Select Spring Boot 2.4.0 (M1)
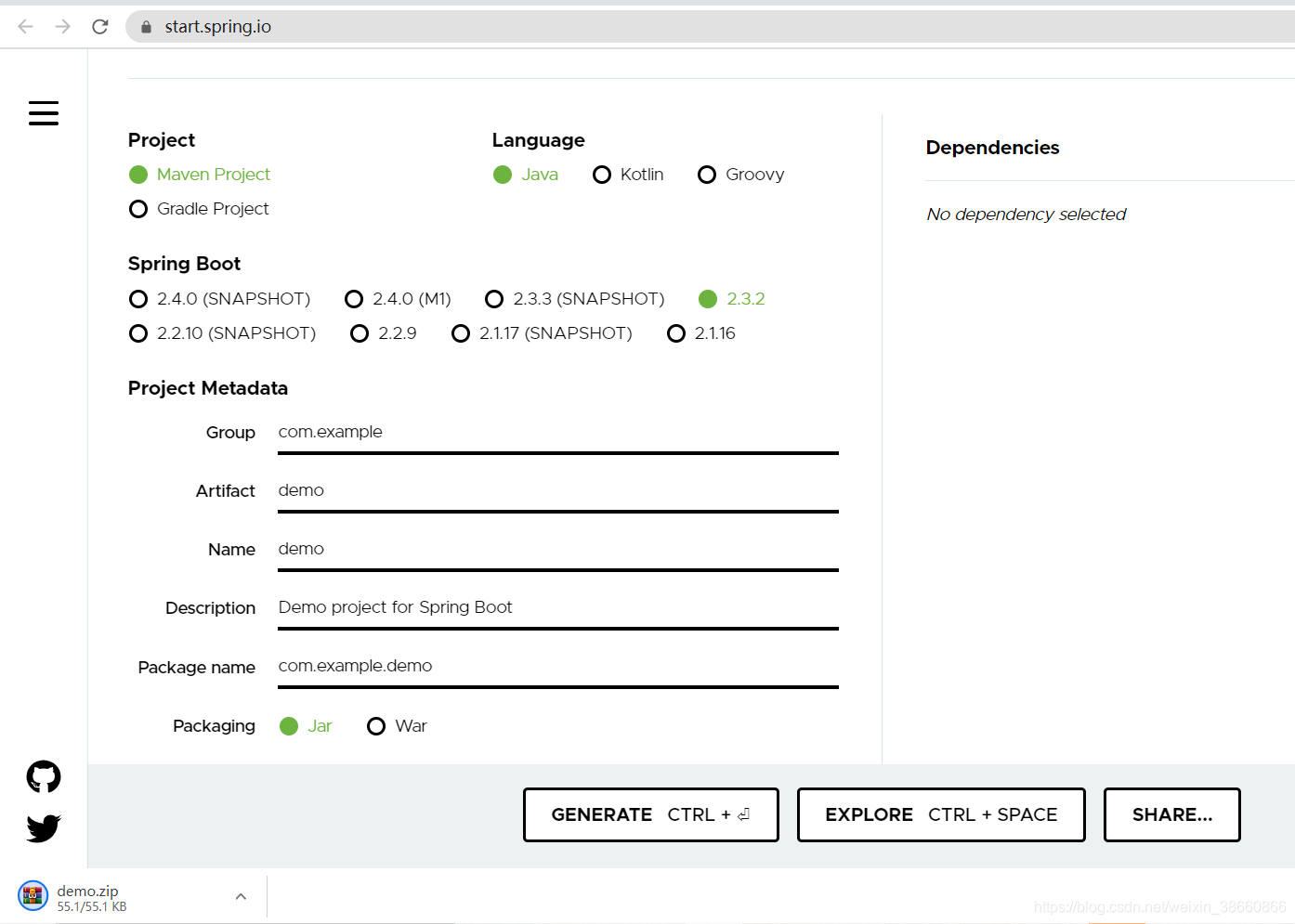 point(398,299)
